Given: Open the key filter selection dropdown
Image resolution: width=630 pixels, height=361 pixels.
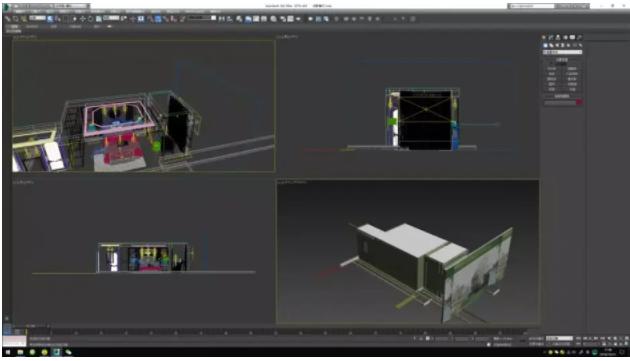Looking at the screenshot, I should click(559, 339).
